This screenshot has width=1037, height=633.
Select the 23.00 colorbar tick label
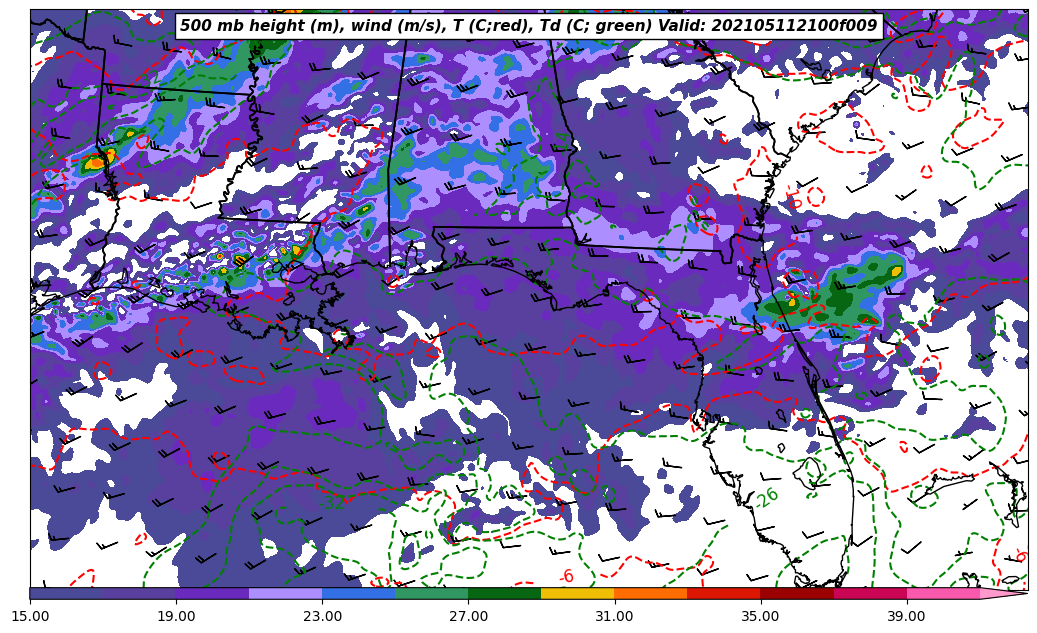pos(322,617)
